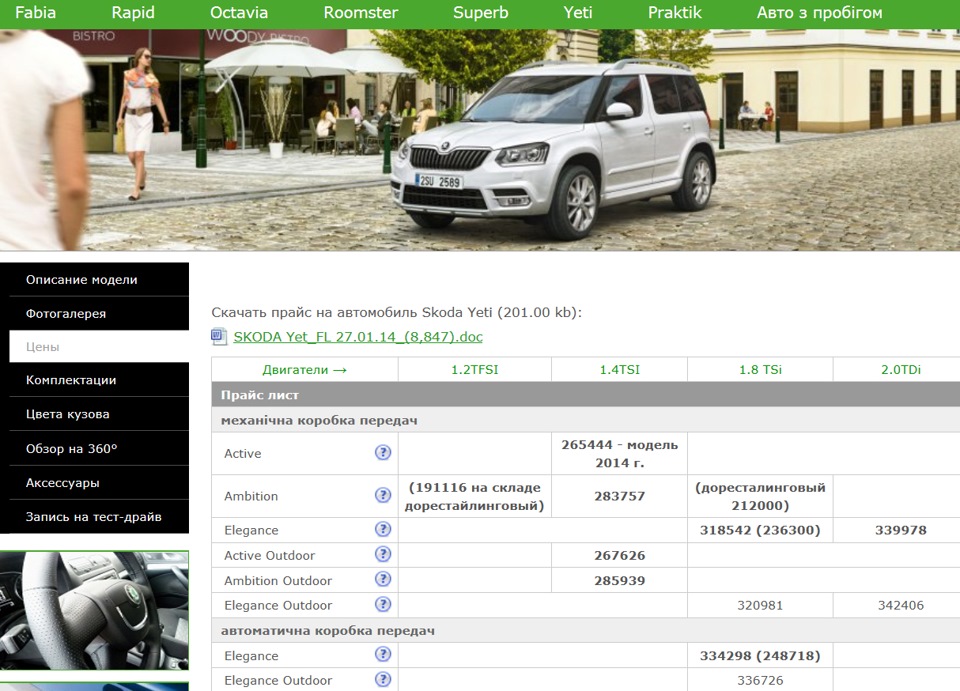
Task: Click механічна коробка передач section heading
Action: coord(319,420)
